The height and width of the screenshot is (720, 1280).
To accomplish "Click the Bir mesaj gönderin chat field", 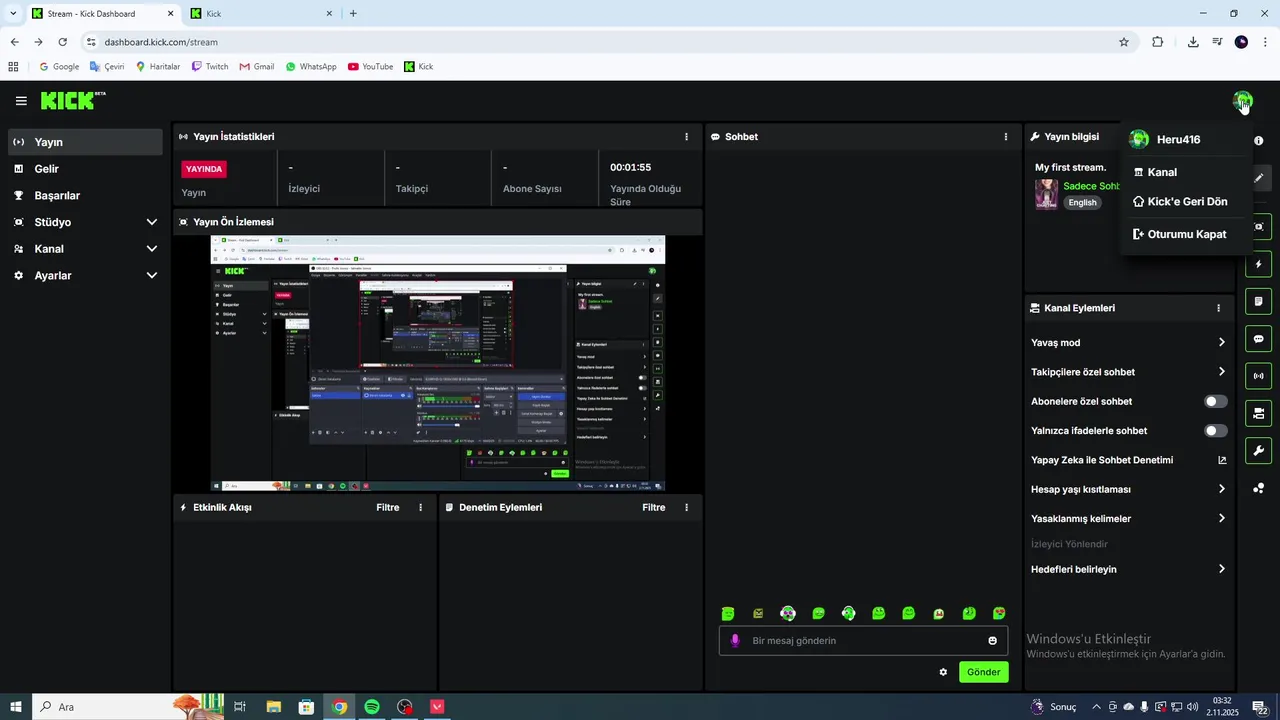I will (x=863, y=641).
